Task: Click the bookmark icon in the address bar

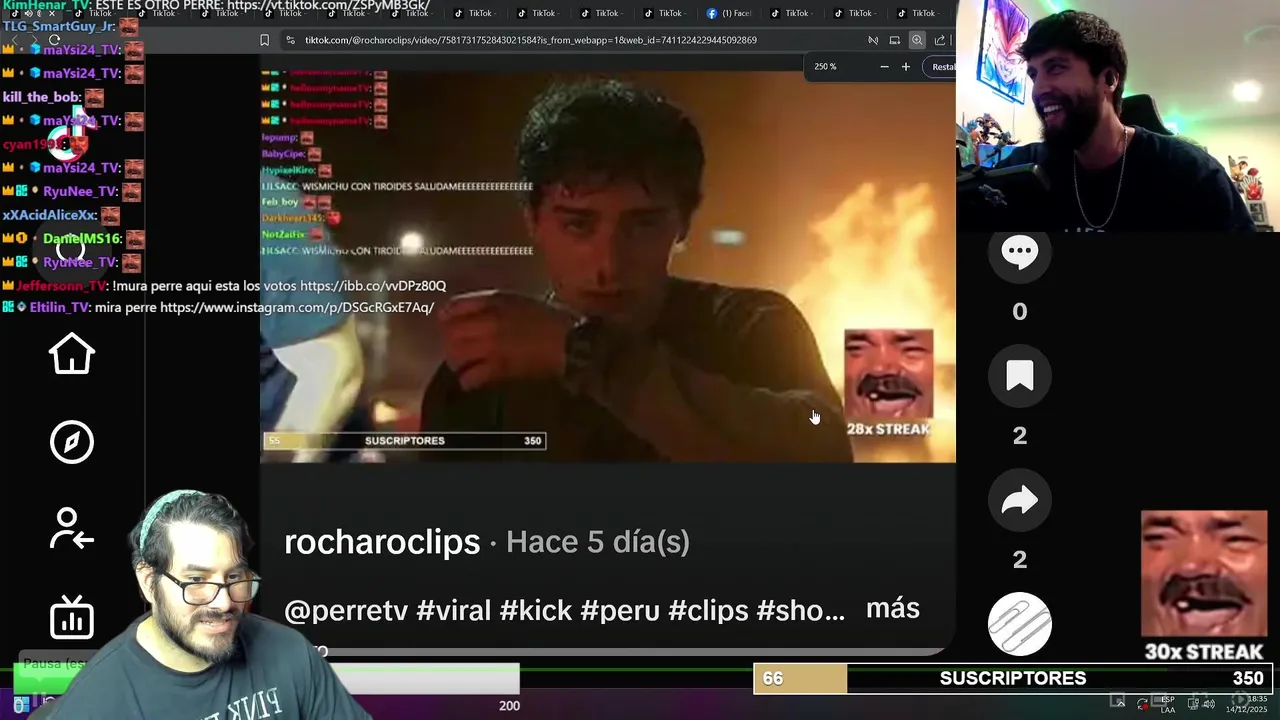Action: click(x=264, y=40)
